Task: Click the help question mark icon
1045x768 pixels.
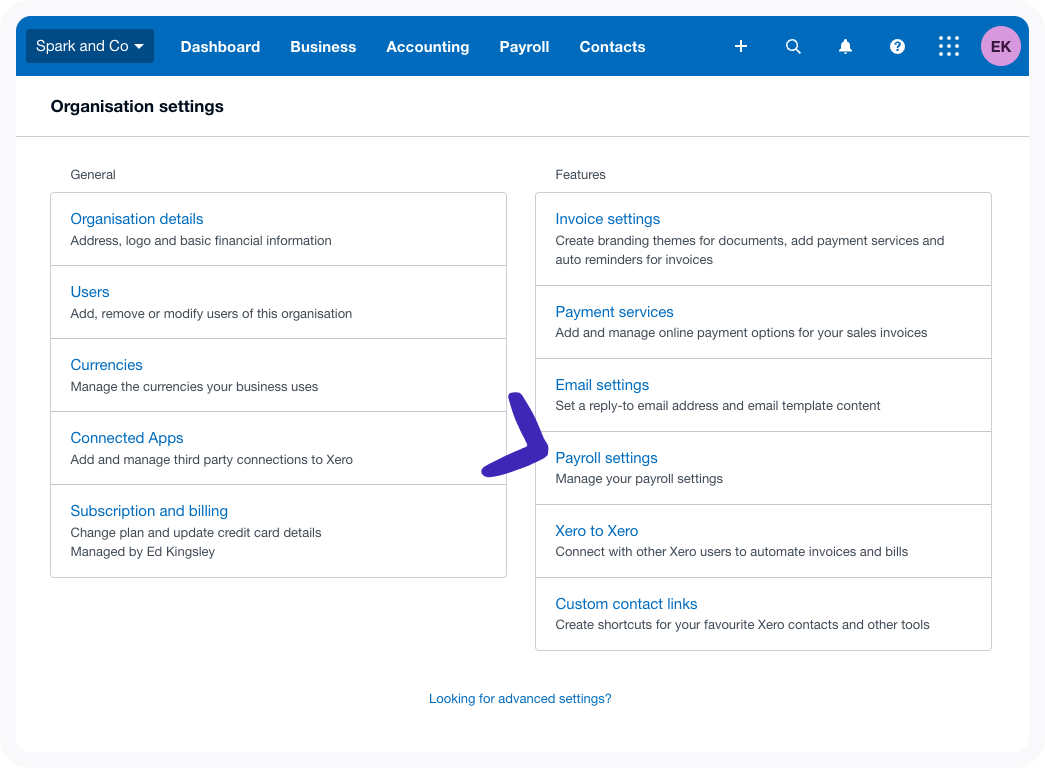Action: click(x=897, y=46)
